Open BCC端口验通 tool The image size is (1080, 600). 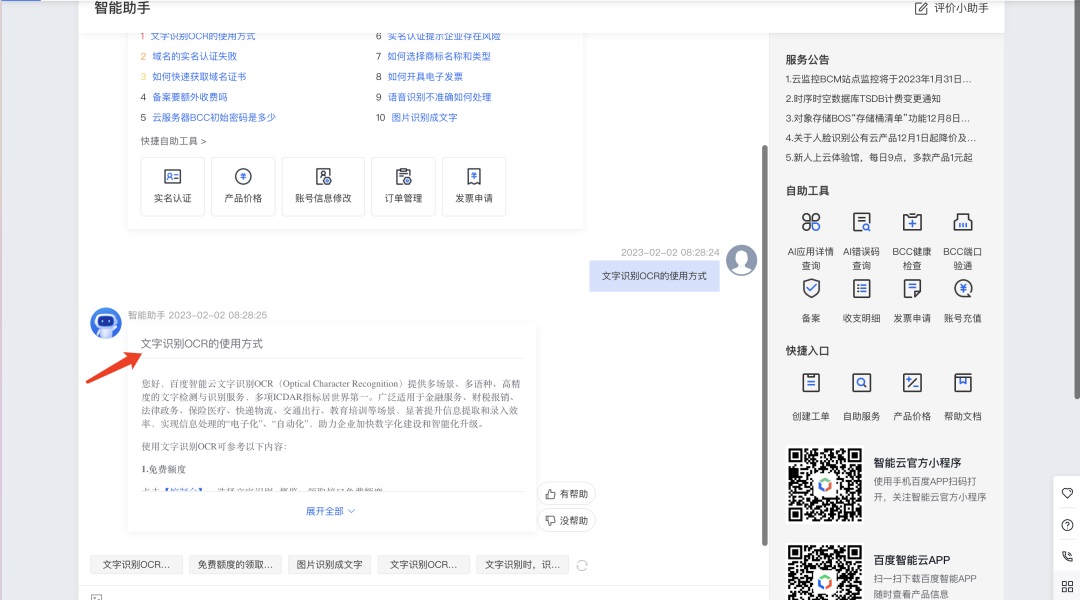click(962, 240)
